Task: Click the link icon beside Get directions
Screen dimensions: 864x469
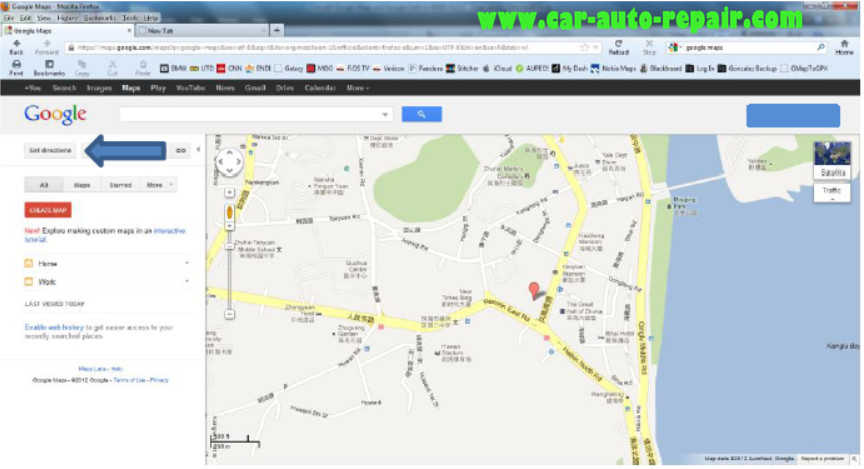Action: point(181,150)
